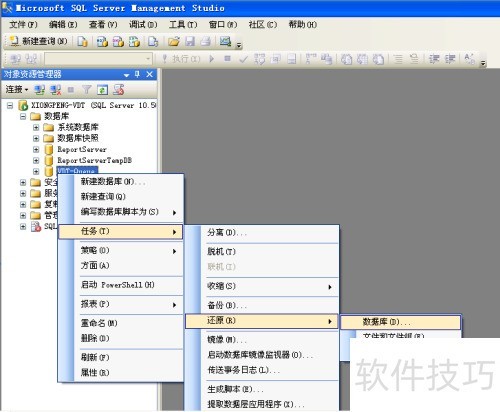Screen dimensions: 500x412
Task: Click 还原(R) in tasks submenu
Action: 262,321
